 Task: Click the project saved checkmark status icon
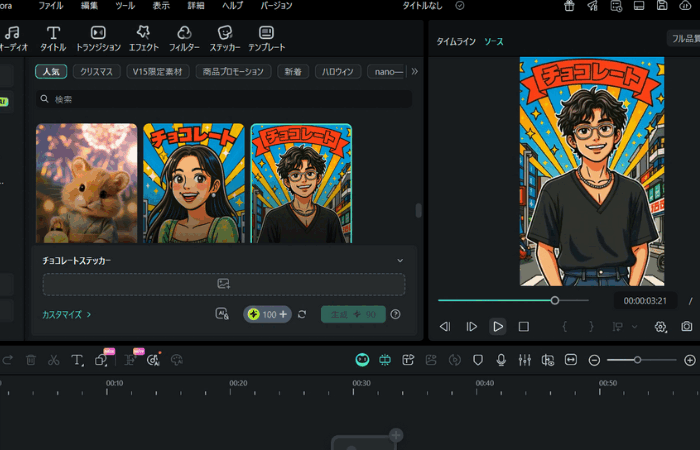[460, 5]
